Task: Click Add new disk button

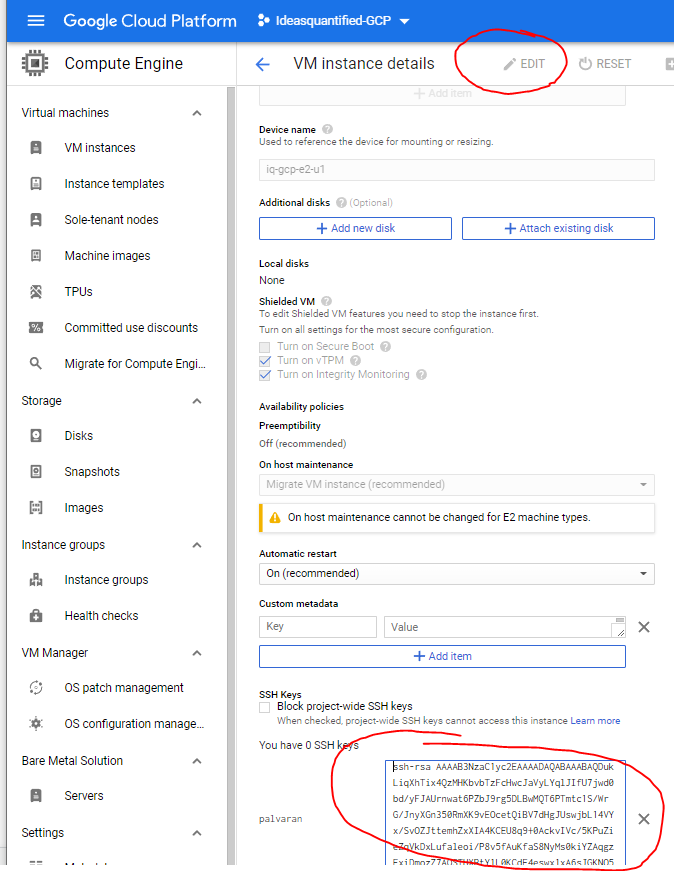Action: point(355,228)
